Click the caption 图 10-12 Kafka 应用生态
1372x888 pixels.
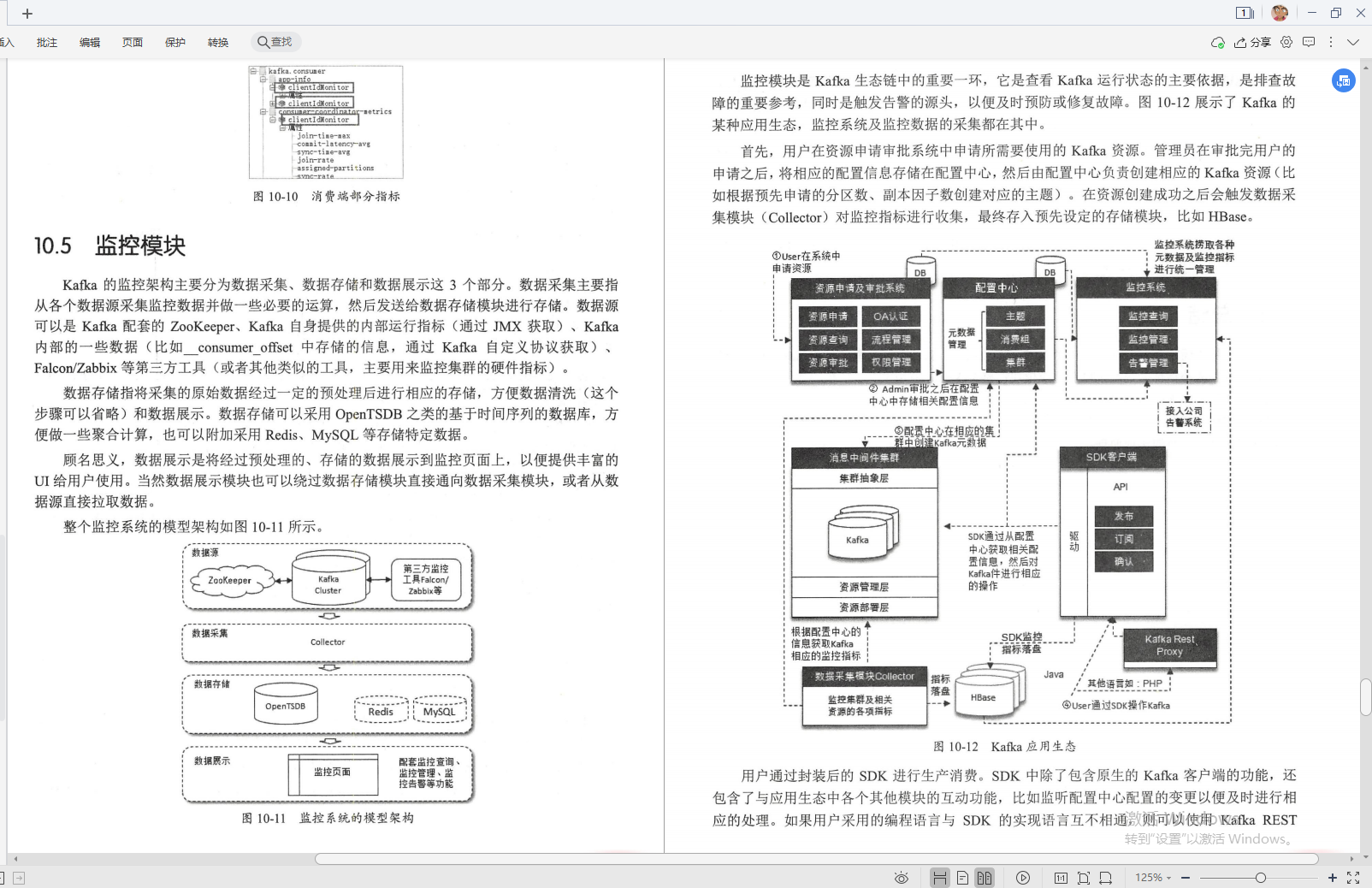(x=1004, y=746)
